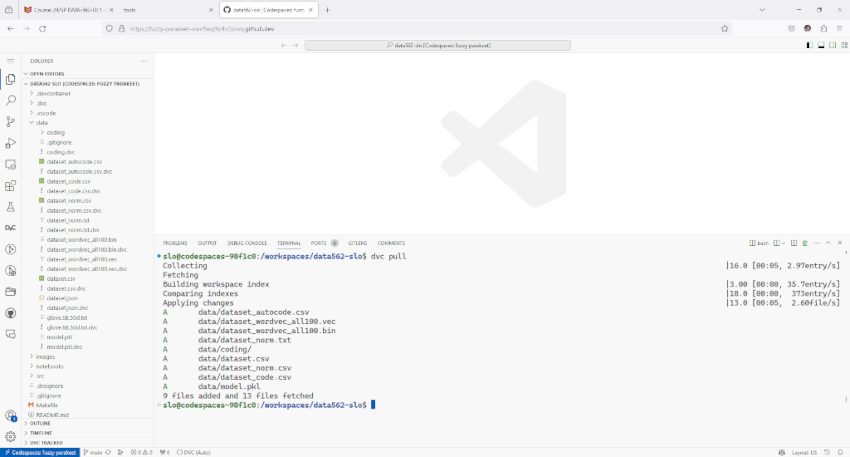Open the Testing flask view
Screen dimensions: 850x457
click(10, 207)
